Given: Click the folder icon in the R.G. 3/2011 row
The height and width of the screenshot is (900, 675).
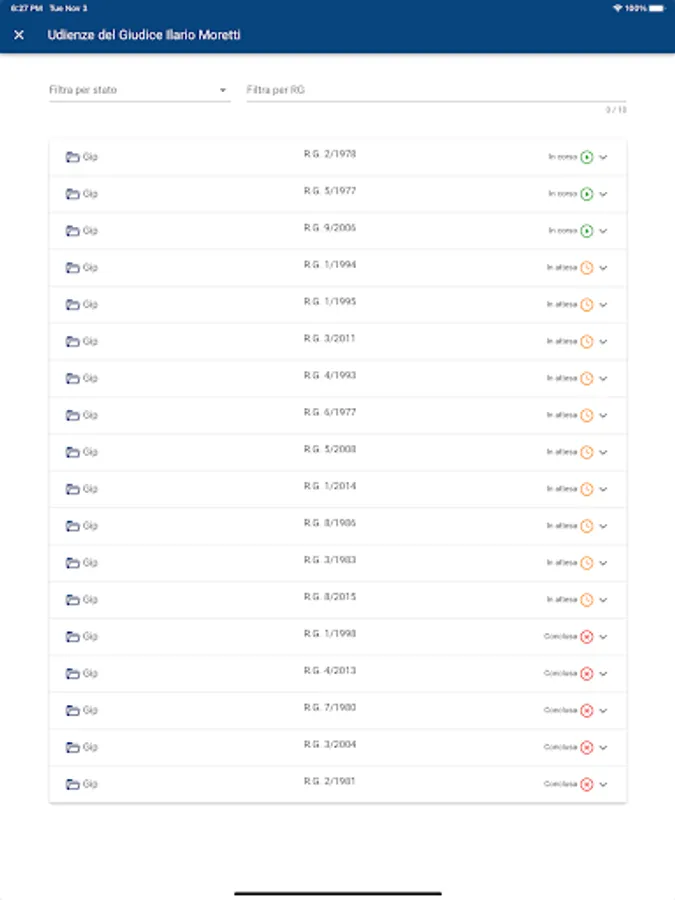Looking at the screenshot, I should pyautogui.click(x=72, y=342).
